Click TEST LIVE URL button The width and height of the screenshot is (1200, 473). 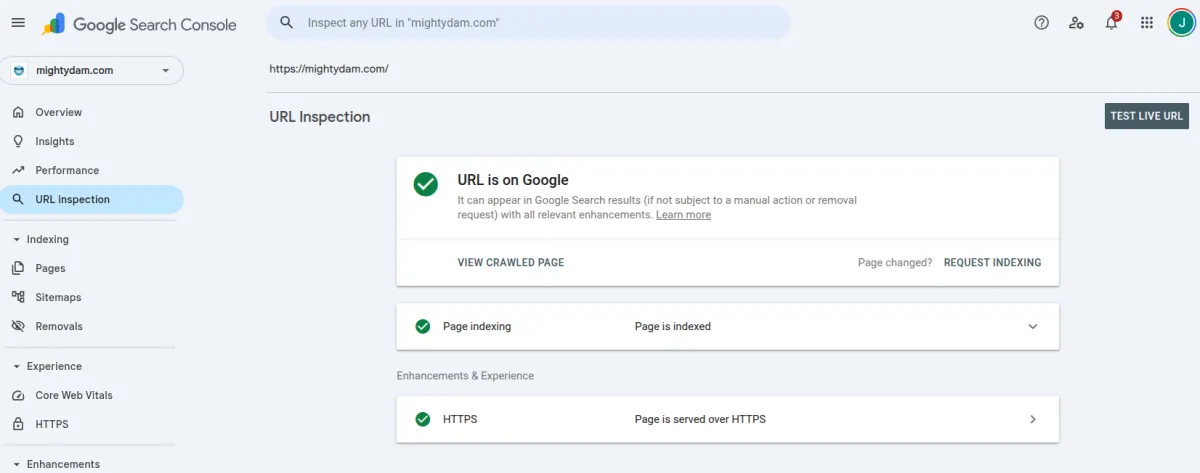[x=1147, y=116]
